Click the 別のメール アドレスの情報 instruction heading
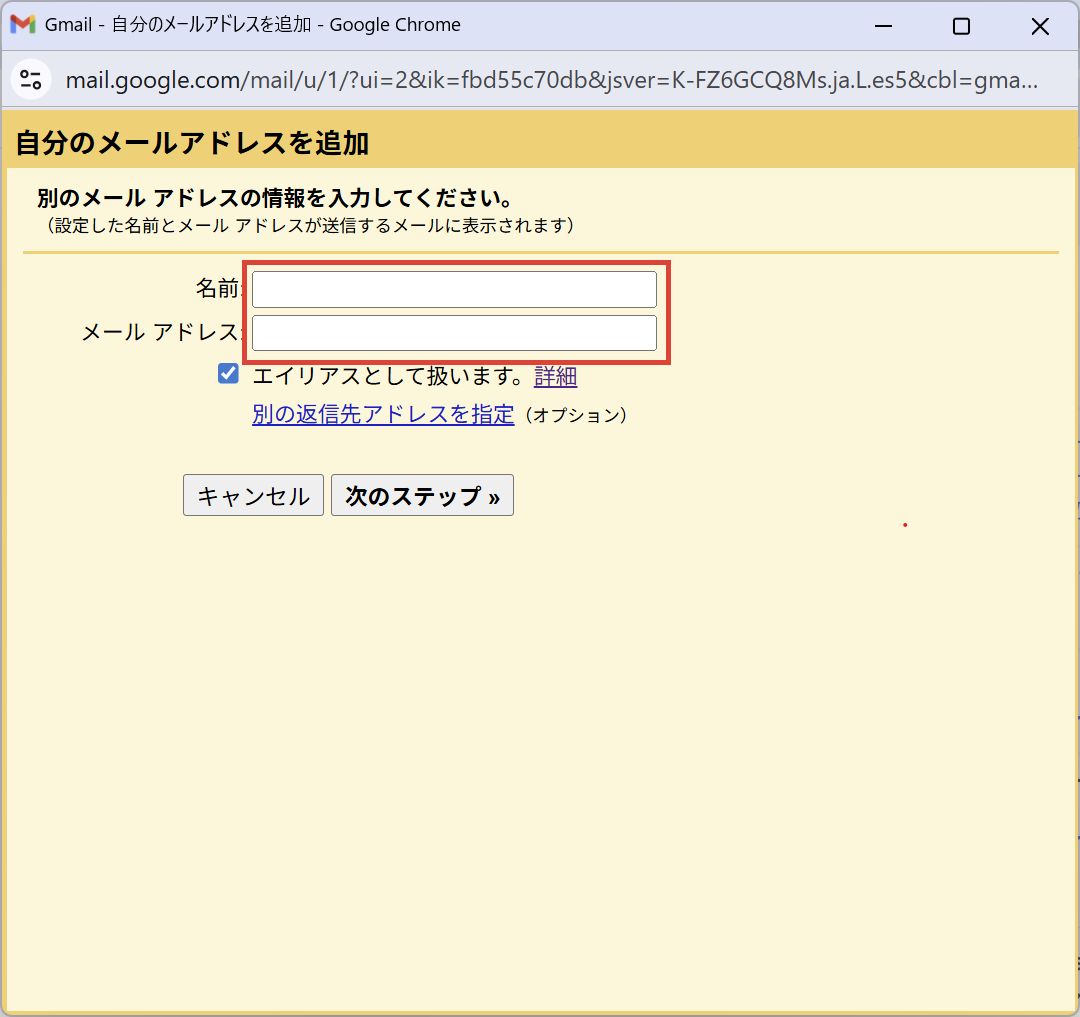This screenshot has width=1080, height=1017. tap(275, 198)
